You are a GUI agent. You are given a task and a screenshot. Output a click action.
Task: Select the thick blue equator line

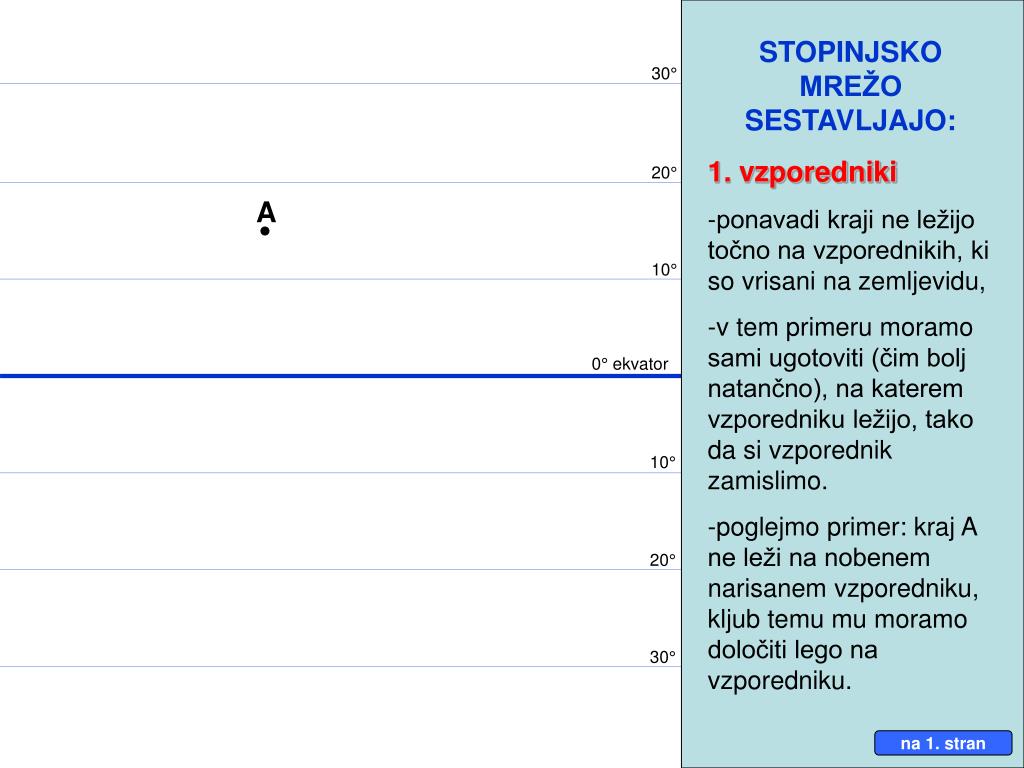tap(340, 376)
